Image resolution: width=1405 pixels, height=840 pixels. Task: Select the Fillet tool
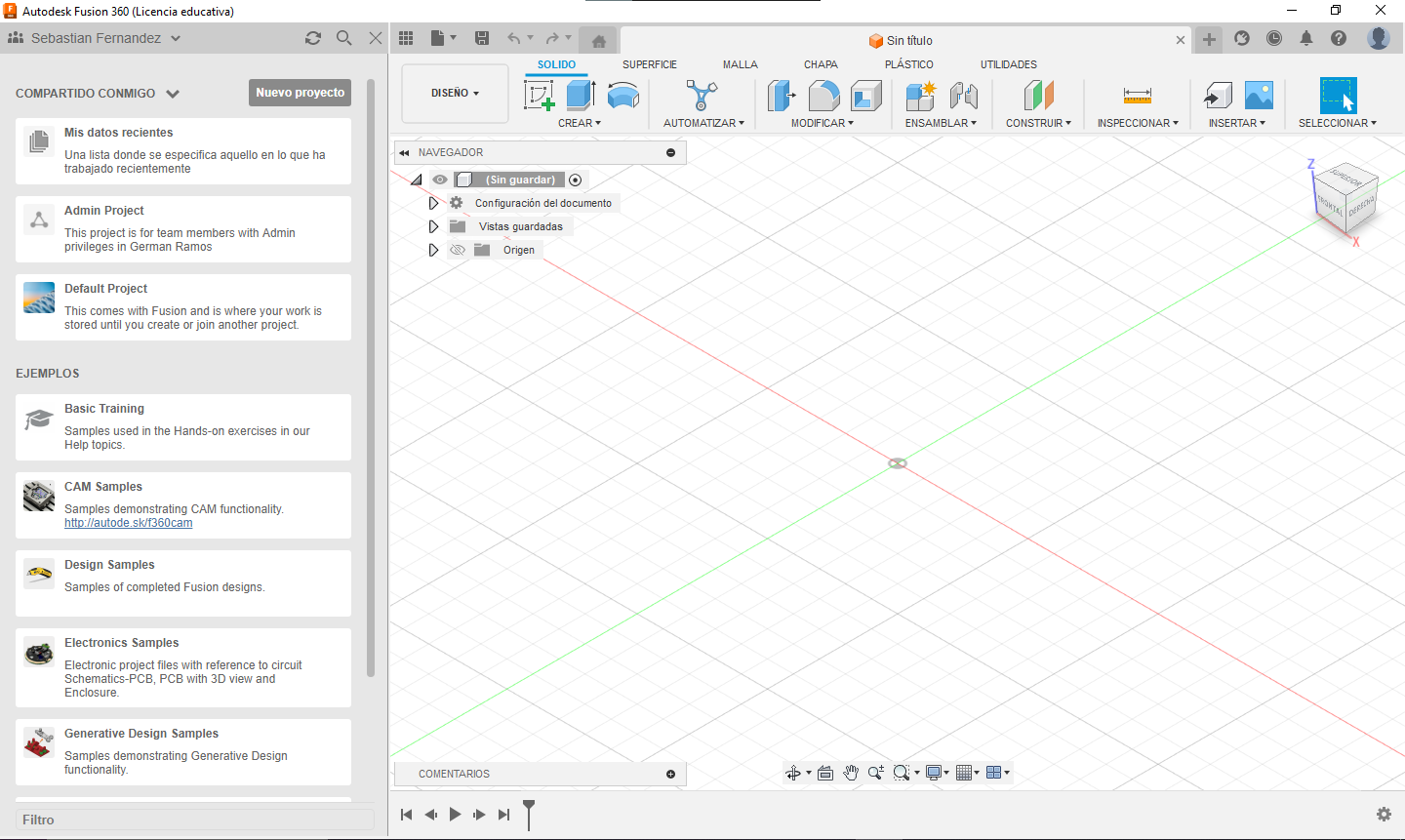point(824,96)
